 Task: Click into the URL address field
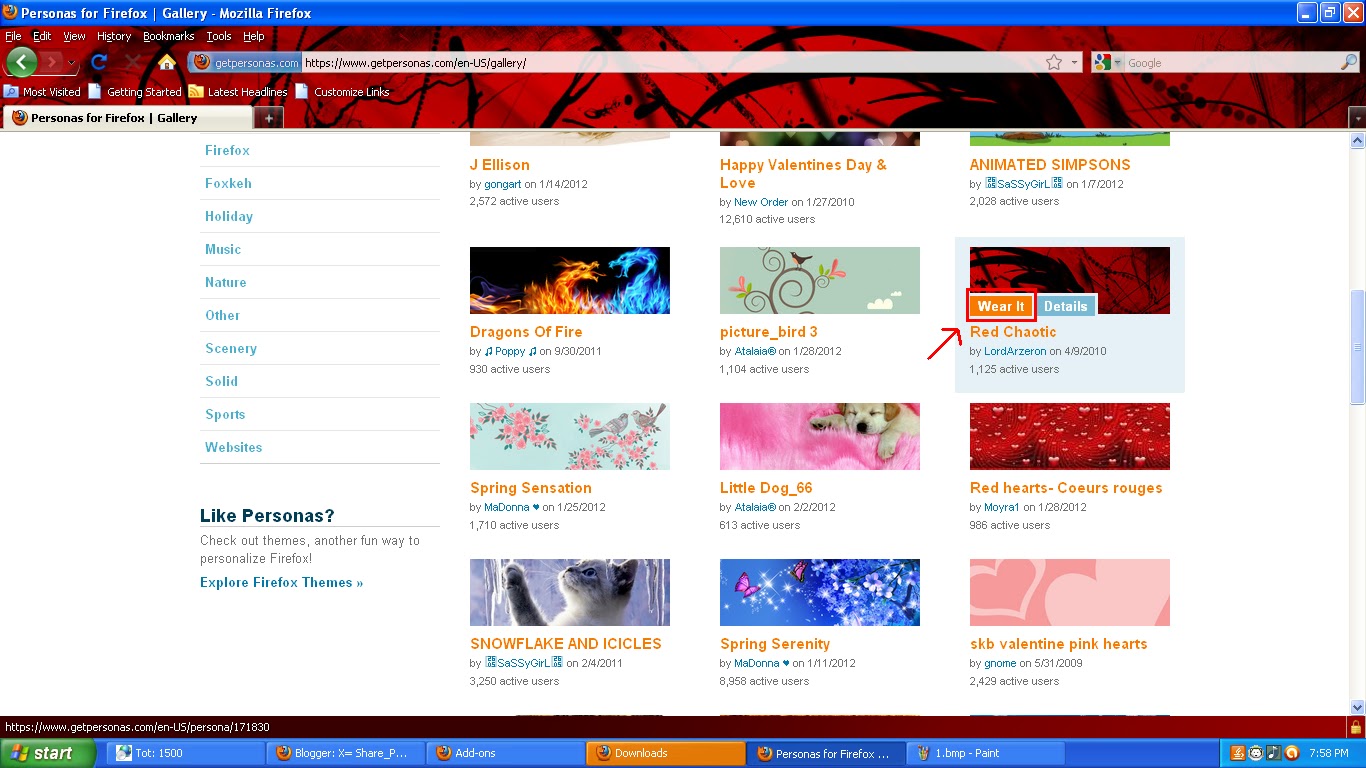[x=670, y=62]
